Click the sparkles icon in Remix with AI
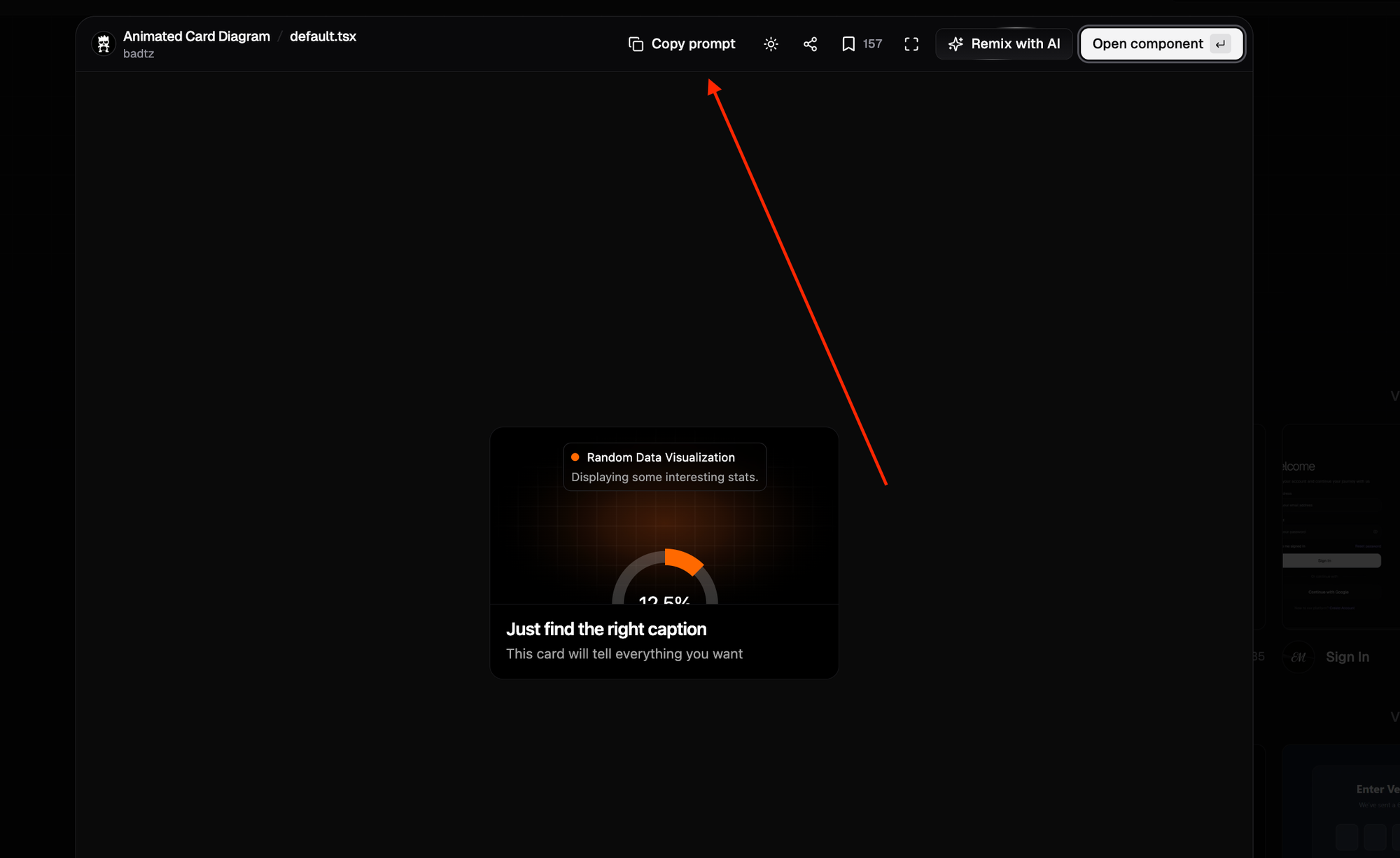This screenshot has height=858, width=1400. coord(955,44)
